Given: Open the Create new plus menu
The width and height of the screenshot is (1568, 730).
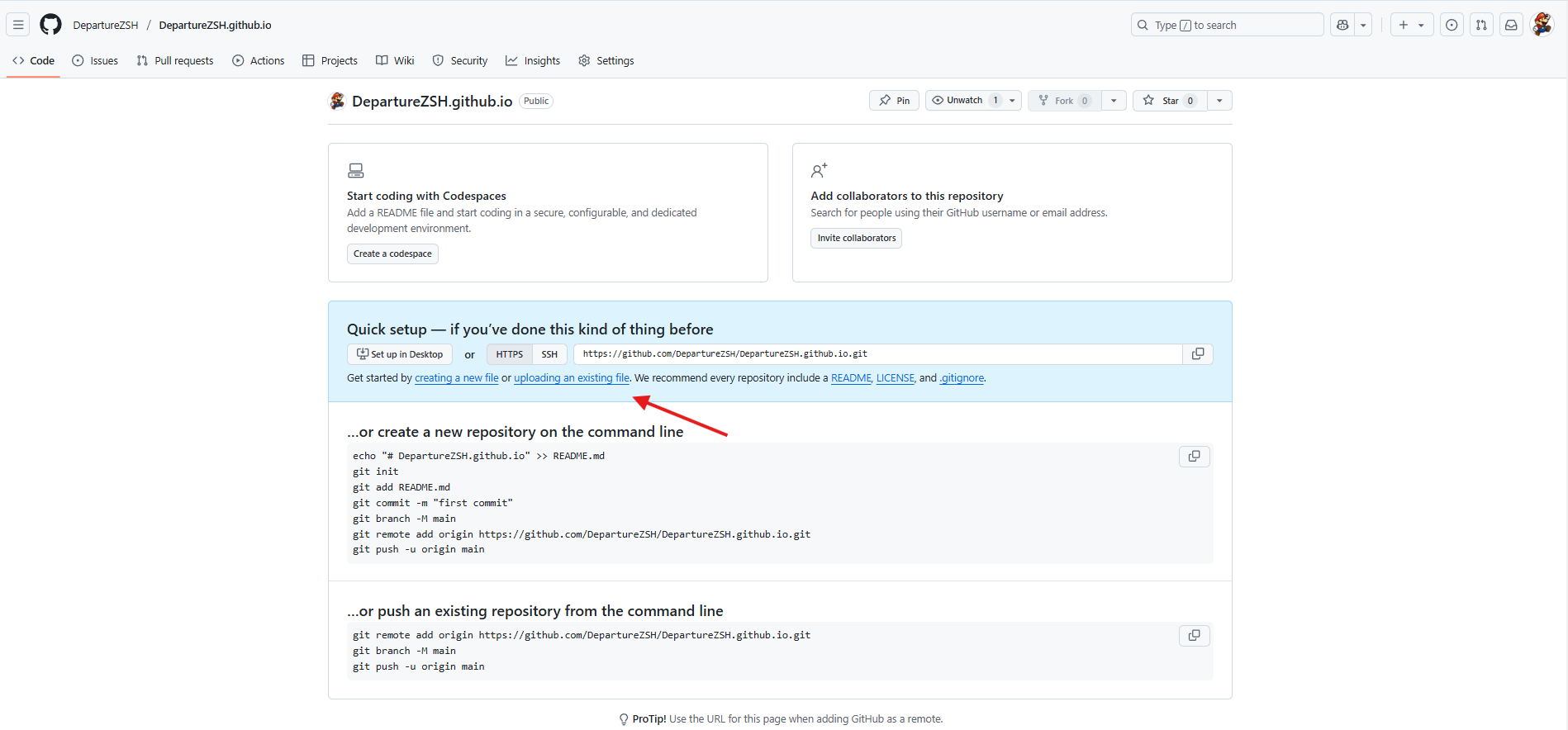Looking at the screenshot, I should [1411, 25].
